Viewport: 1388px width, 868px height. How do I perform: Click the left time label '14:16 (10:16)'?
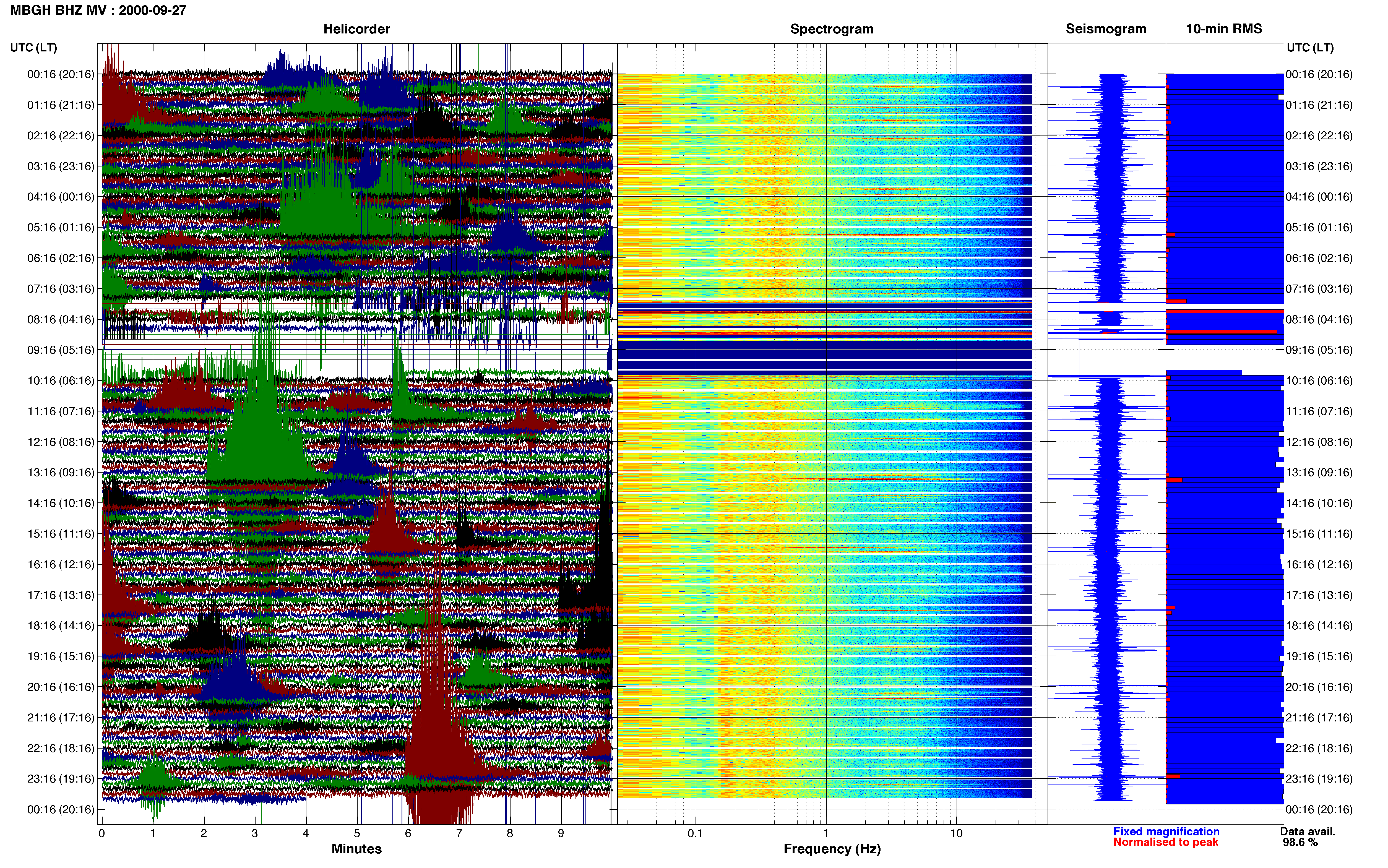click(61, 503)
